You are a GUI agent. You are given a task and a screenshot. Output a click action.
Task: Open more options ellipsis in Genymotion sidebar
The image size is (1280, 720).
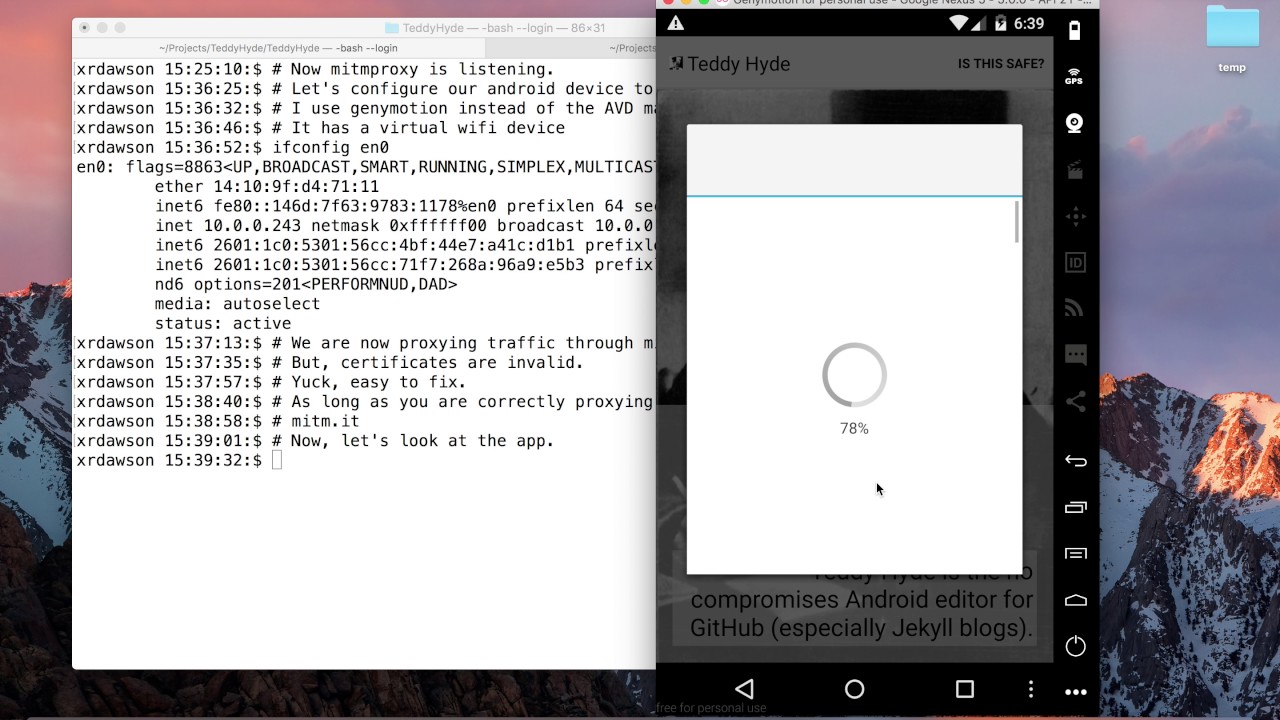(1075, 692)
